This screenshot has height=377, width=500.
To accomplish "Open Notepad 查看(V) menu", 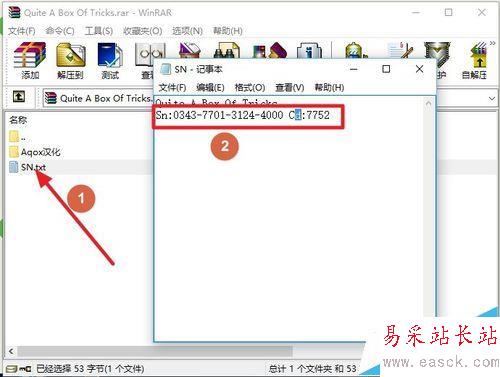I will [290, 88].
